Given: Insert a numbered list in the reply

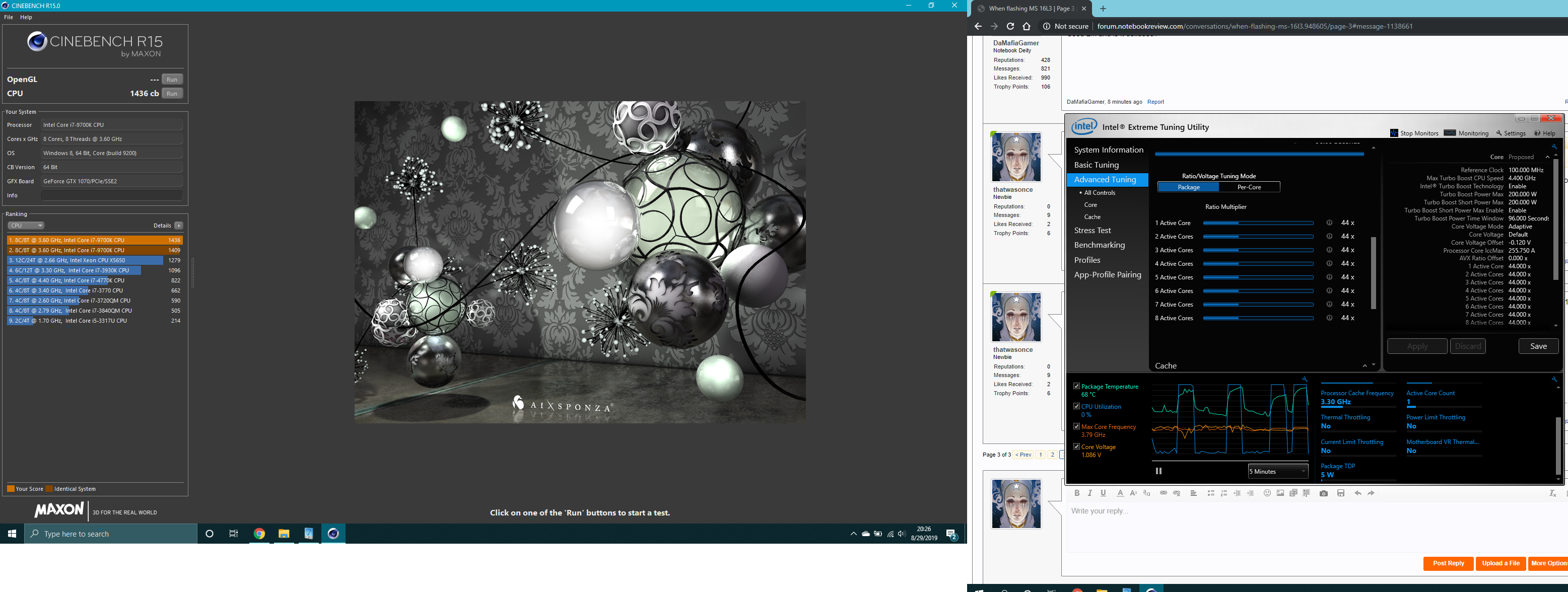Looking at the screenshot, I should click(1224, 493).
